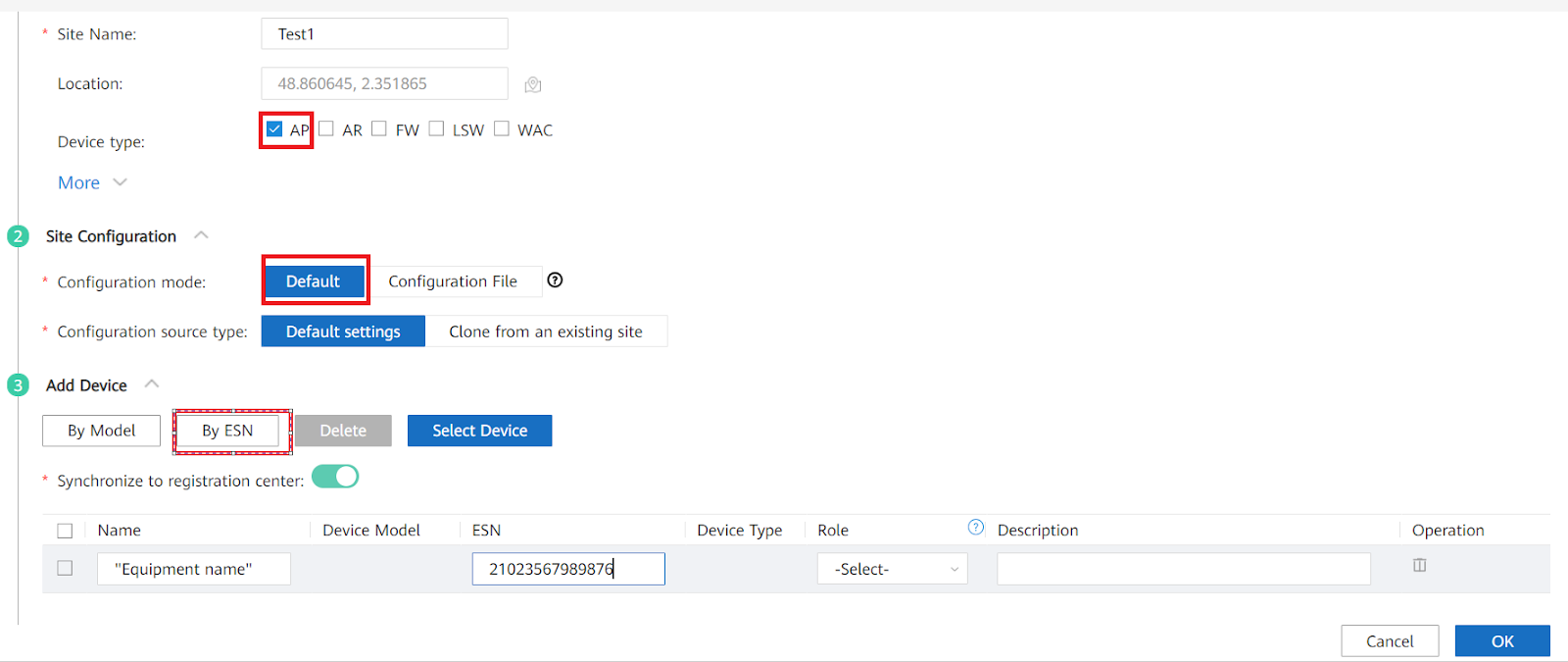Screen dimensions: 1568x662
Task: Click the Cancel button
Action: [x=1389, y=640]
